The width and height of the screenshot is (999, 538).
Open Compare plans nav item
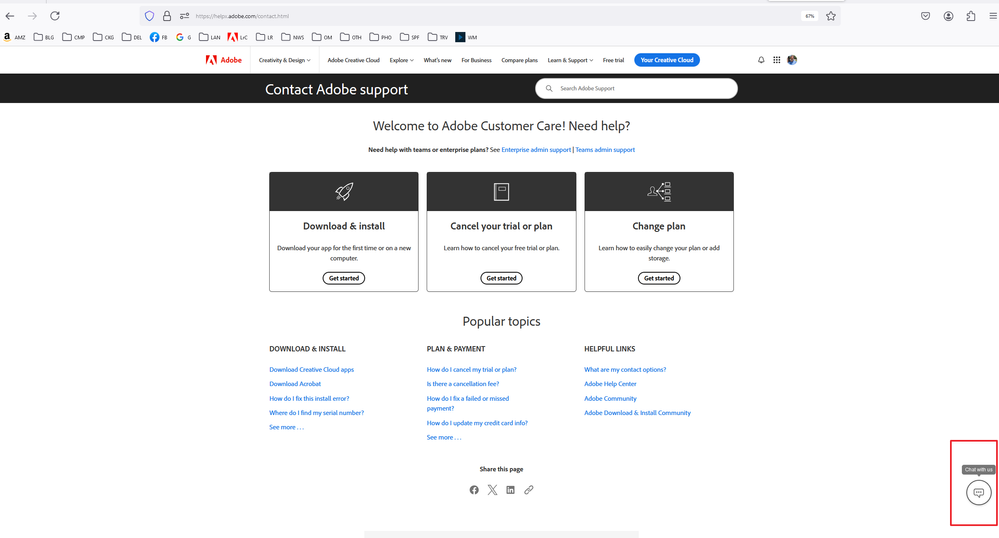[519, 60]
